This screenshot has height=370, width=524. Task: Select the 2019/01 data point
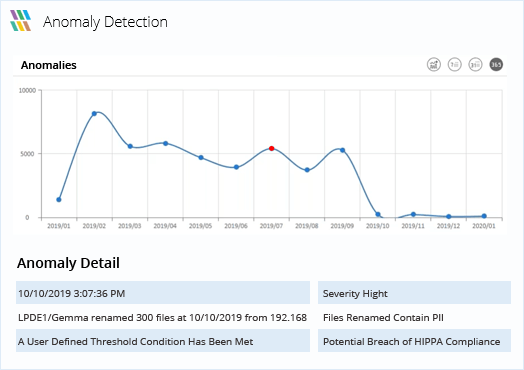[59, 200]
